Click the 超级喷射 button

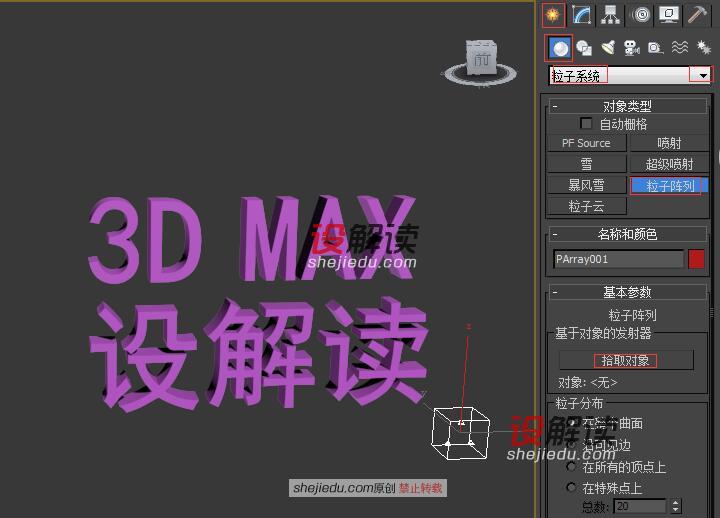[x=669, y=164]
